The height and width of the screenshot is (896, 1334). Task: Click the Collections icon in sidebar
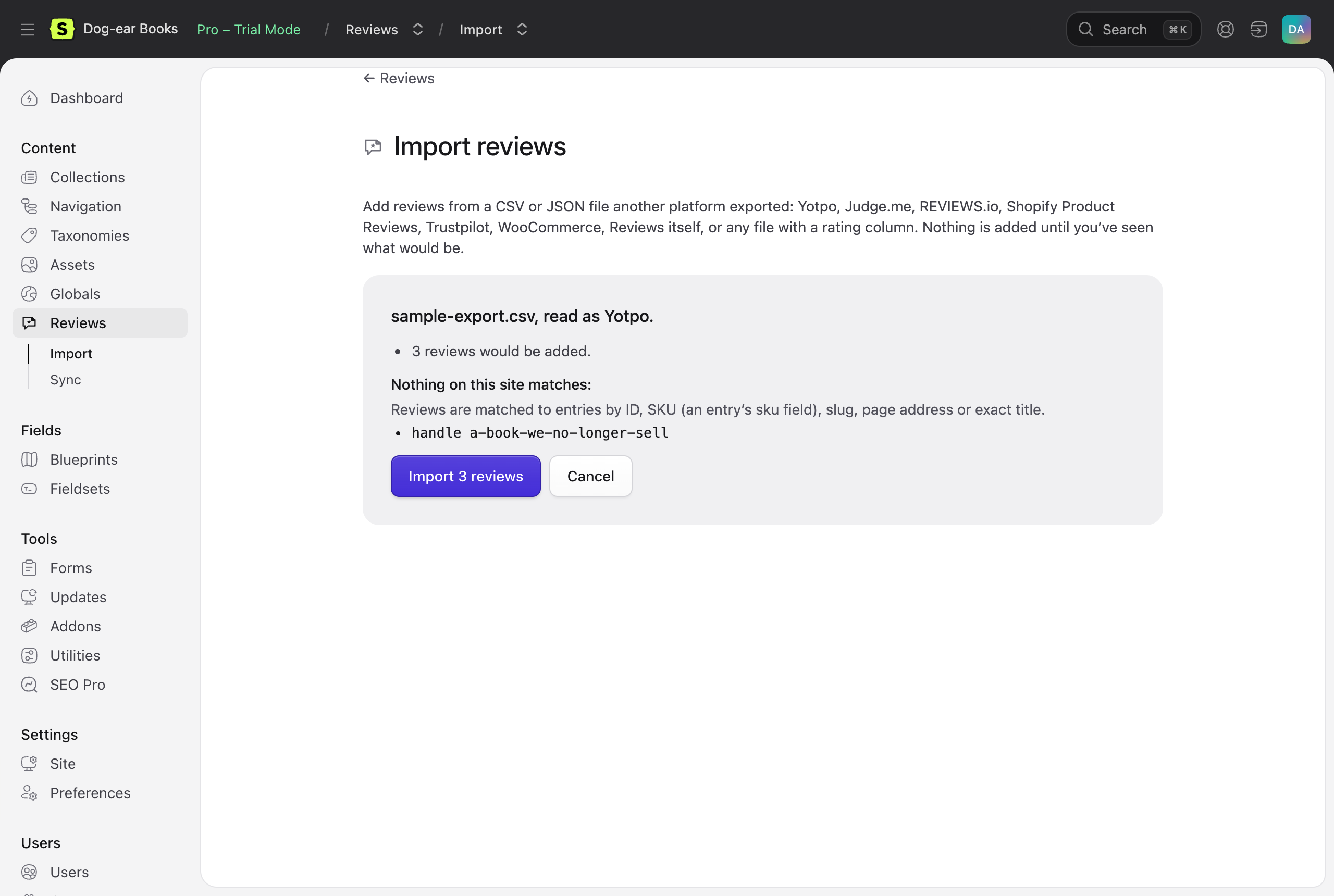pos(29,177)
